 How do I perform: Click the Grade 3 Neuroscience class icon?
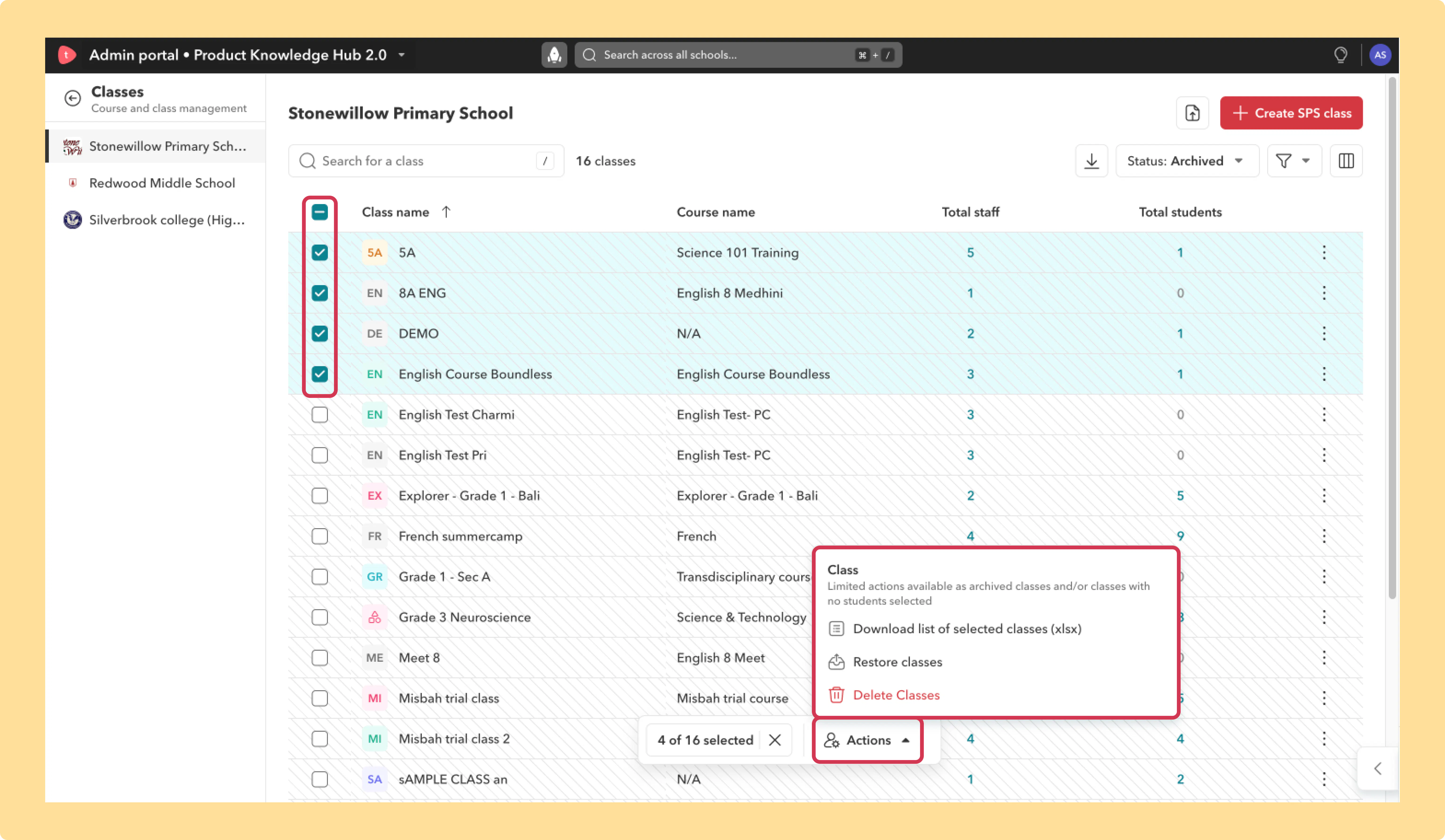coord(374,618)
